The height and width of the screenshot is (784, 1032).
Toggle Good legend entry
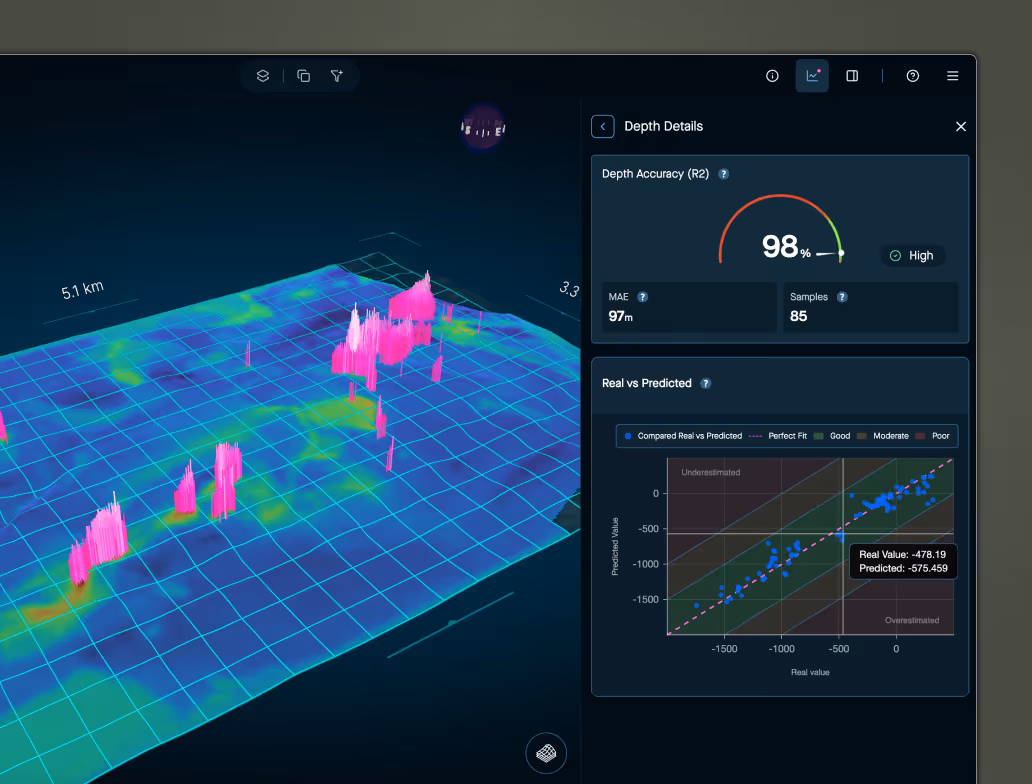(832, 436)
